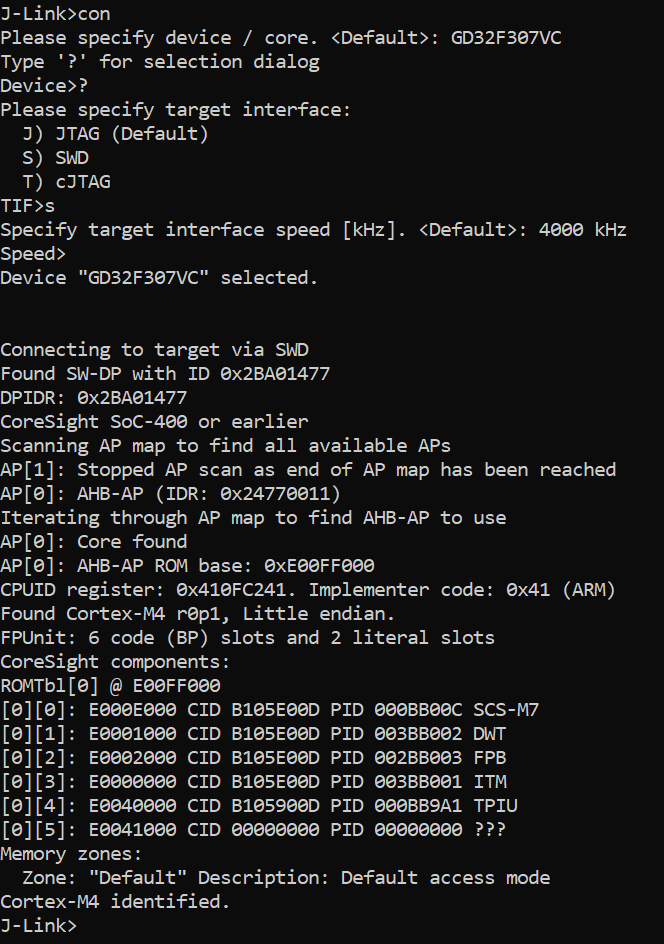Click the 'J-Link>con' command line

click(55, 13)
